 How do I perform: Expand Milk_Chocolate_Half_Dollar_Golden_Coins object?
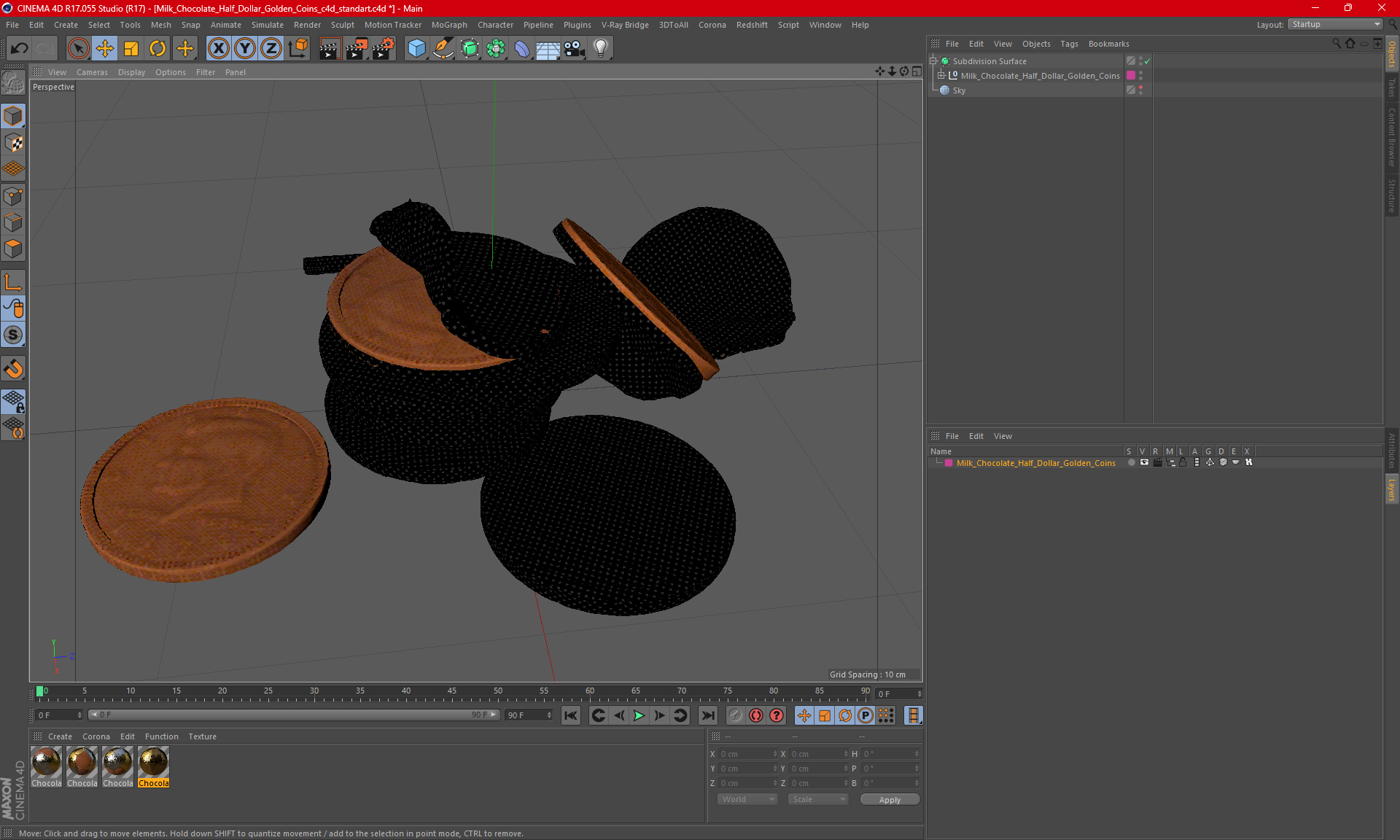pyautogui.click(x=941, y=76)
